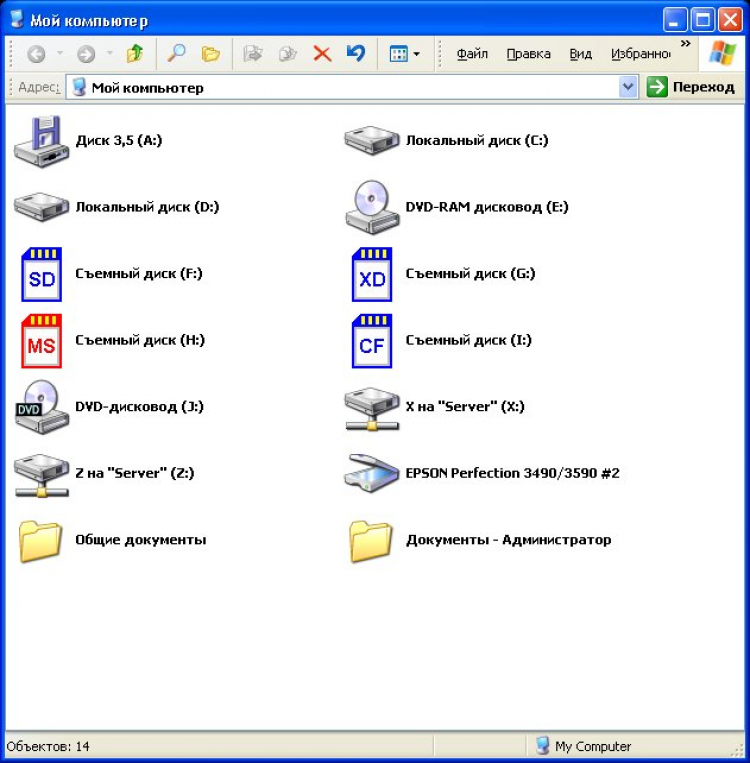Open the Вид menu
Screen dimensions: 750x763
click(x=581, y=54)
